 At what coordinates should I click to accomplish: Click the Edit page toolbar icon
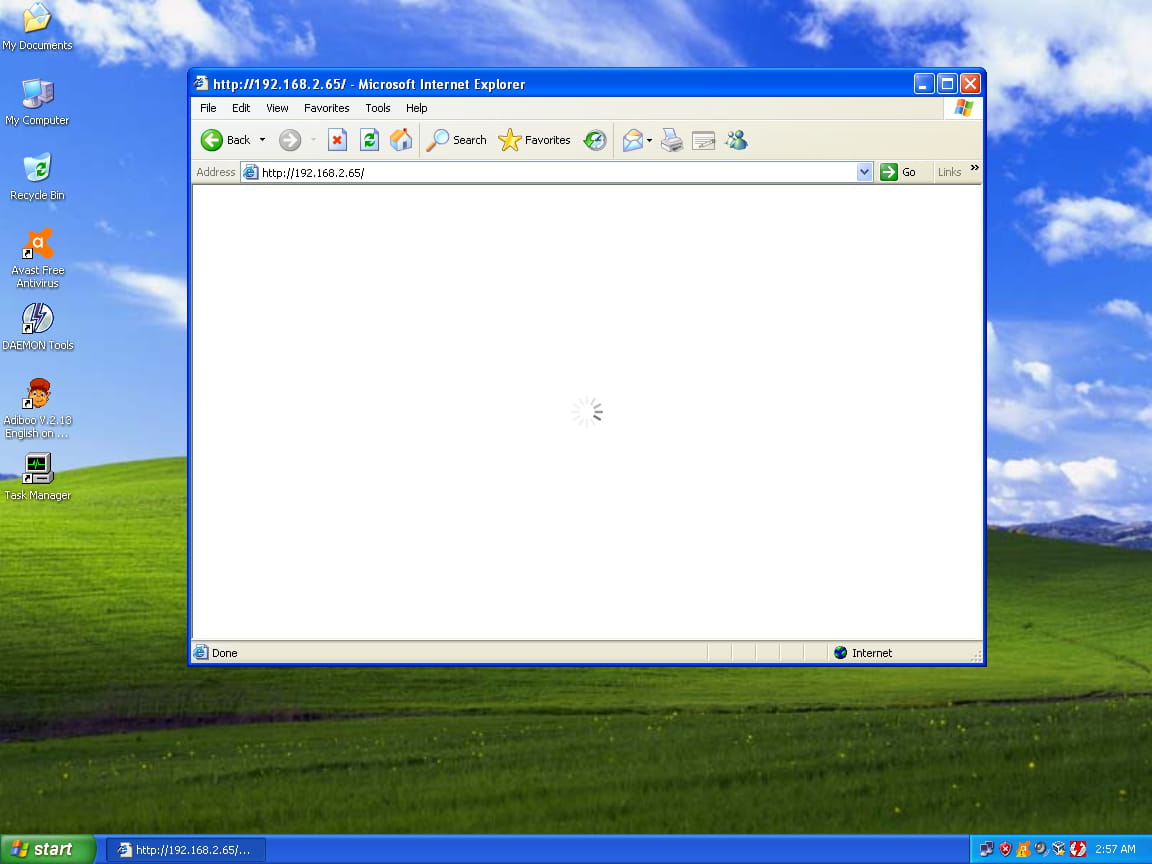pos(703,140)
